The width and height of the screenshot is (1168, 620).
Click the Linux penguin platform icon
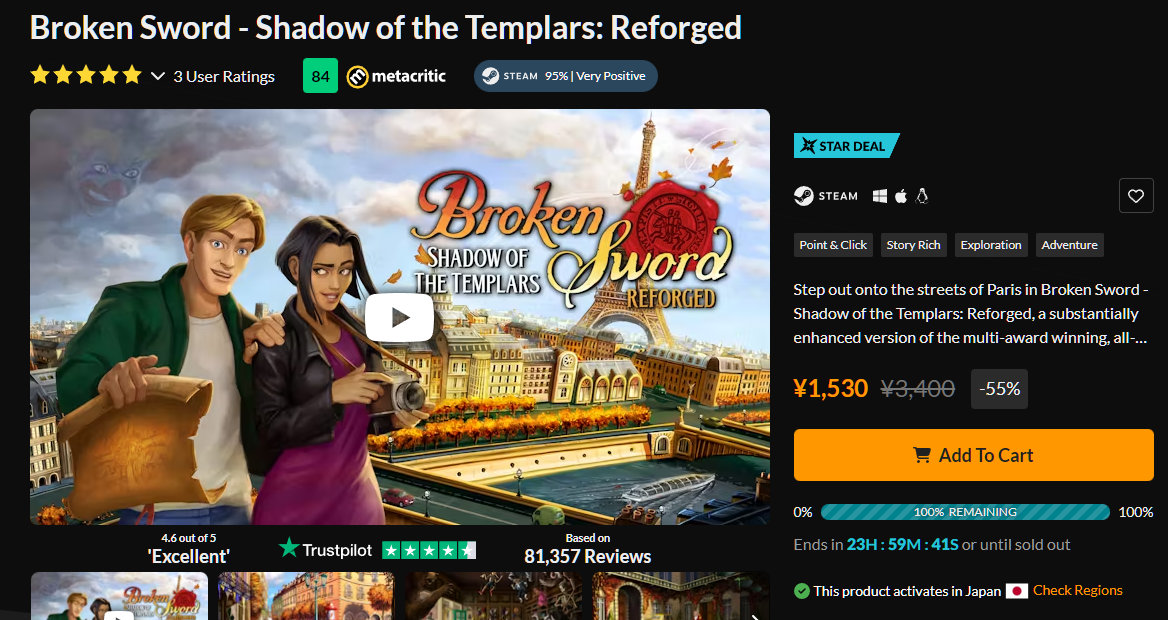click(x=921, y=196)
